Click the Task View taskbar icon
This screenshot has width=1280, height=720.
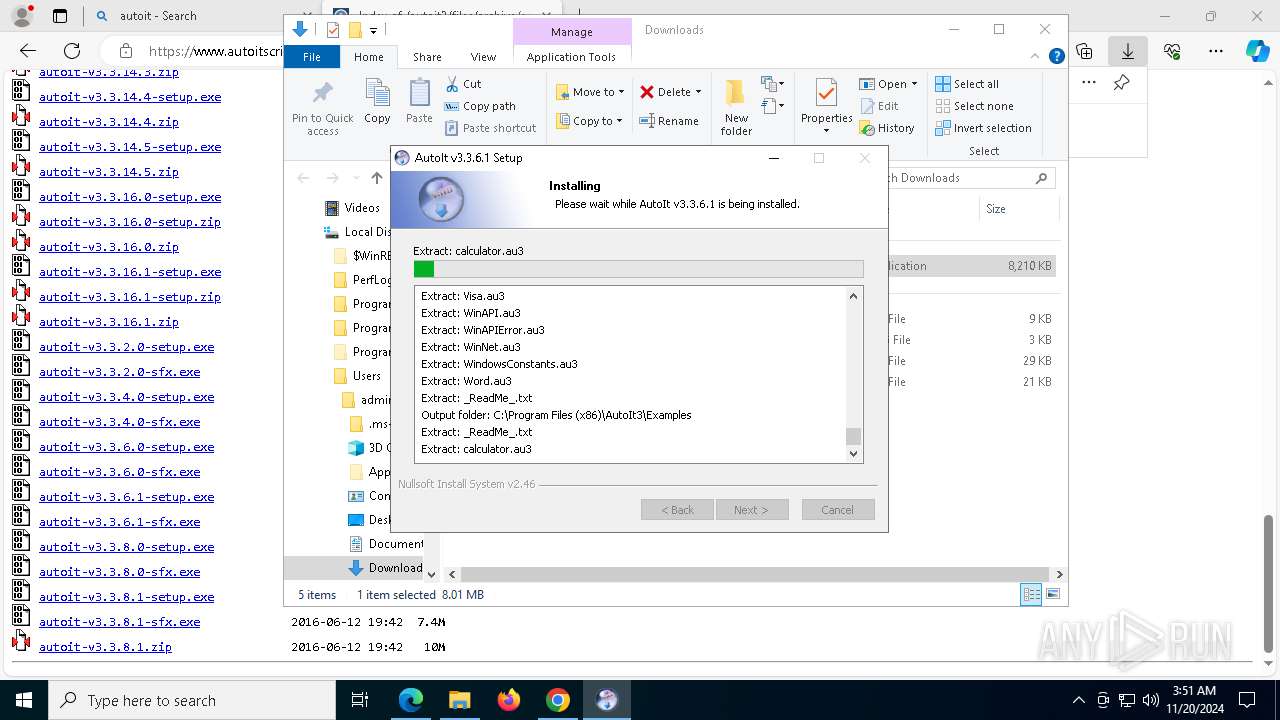pos(360,700)
